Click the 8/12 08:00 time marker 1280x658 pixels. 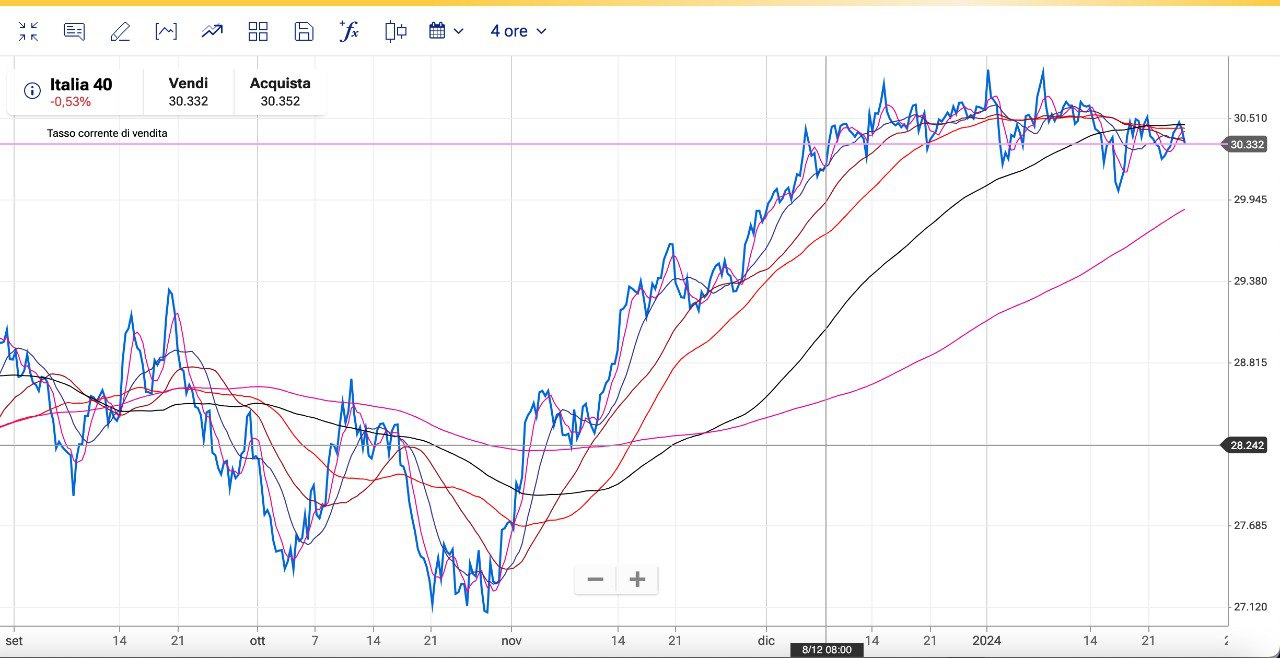tap(826, 650)
